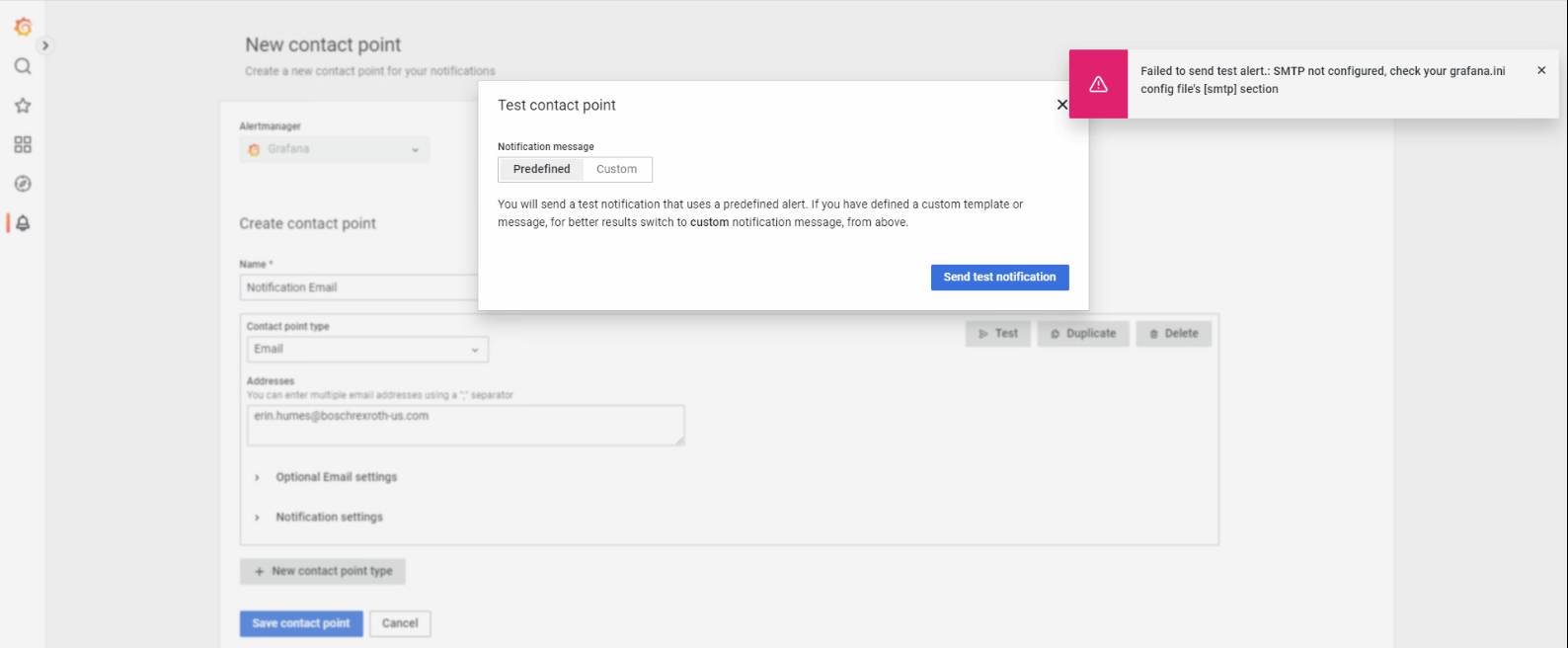Screen dimensions: 1568x648
Task: Add a New contact point type
Action: click(x=323, y=571)
